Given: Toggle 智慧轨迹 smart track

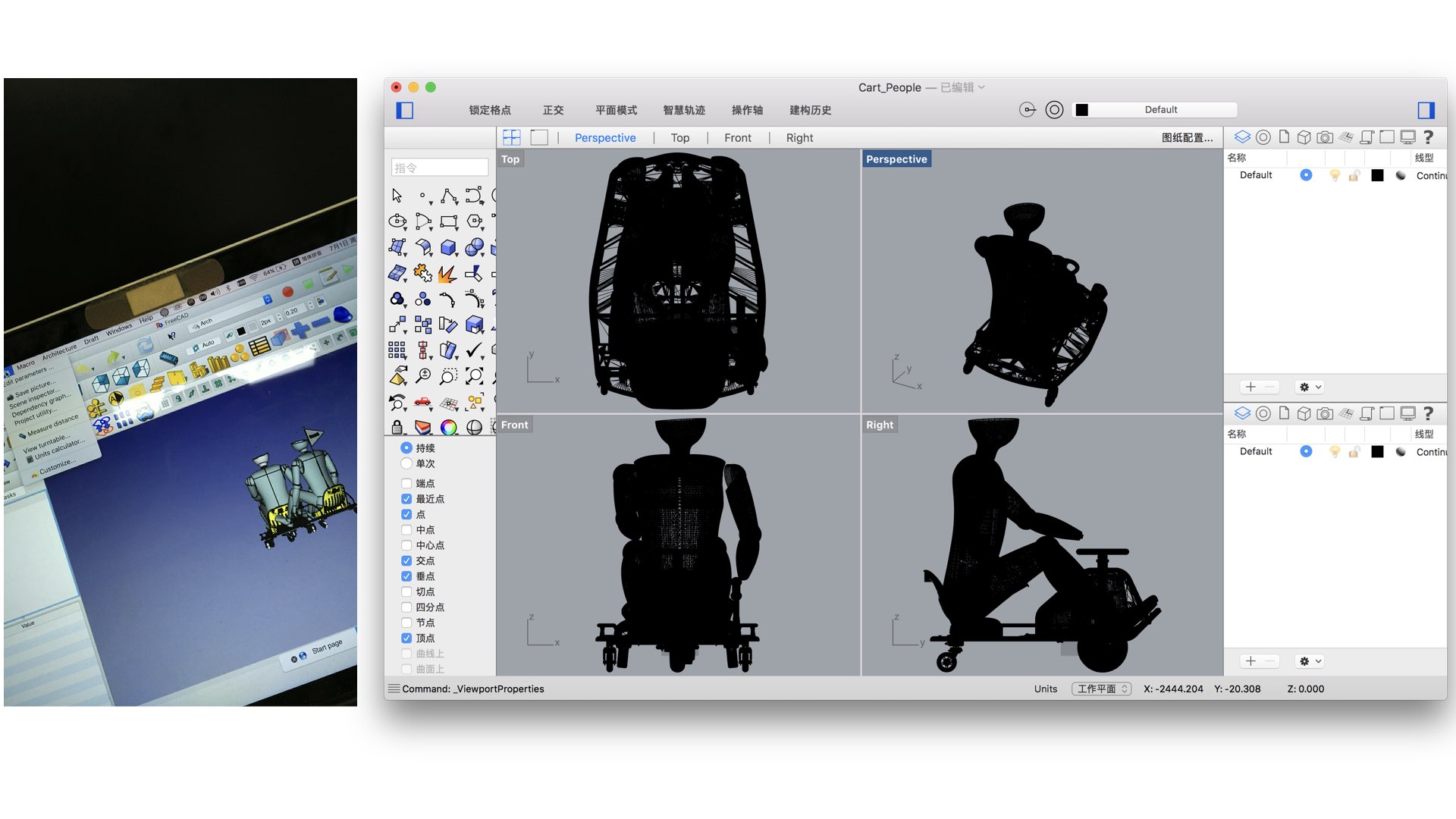Looking at the screenshot, I should coord(684,110).
